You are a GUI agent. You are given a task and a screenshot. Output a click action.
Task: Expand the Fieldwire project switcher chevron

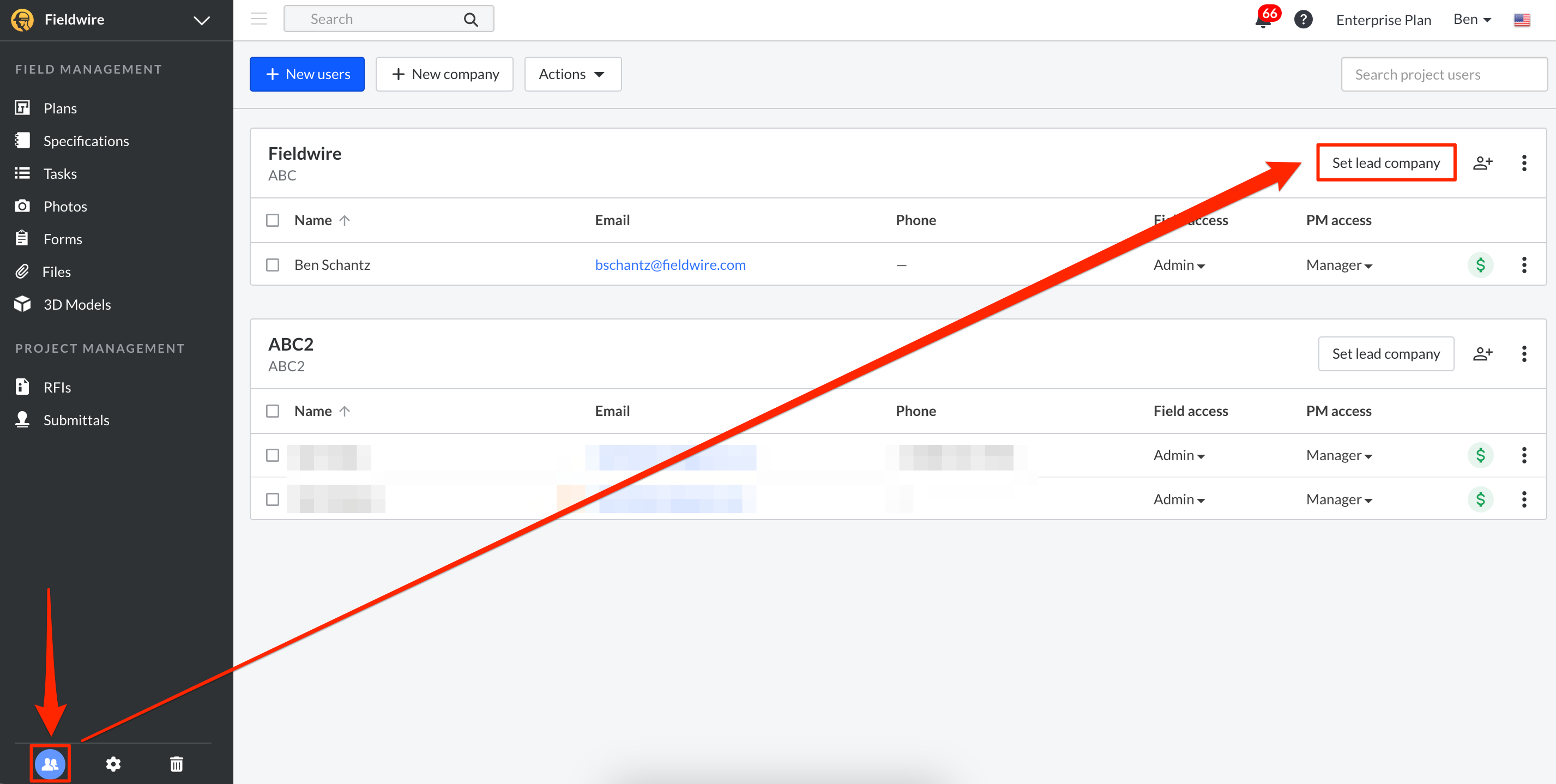point(202,20)
